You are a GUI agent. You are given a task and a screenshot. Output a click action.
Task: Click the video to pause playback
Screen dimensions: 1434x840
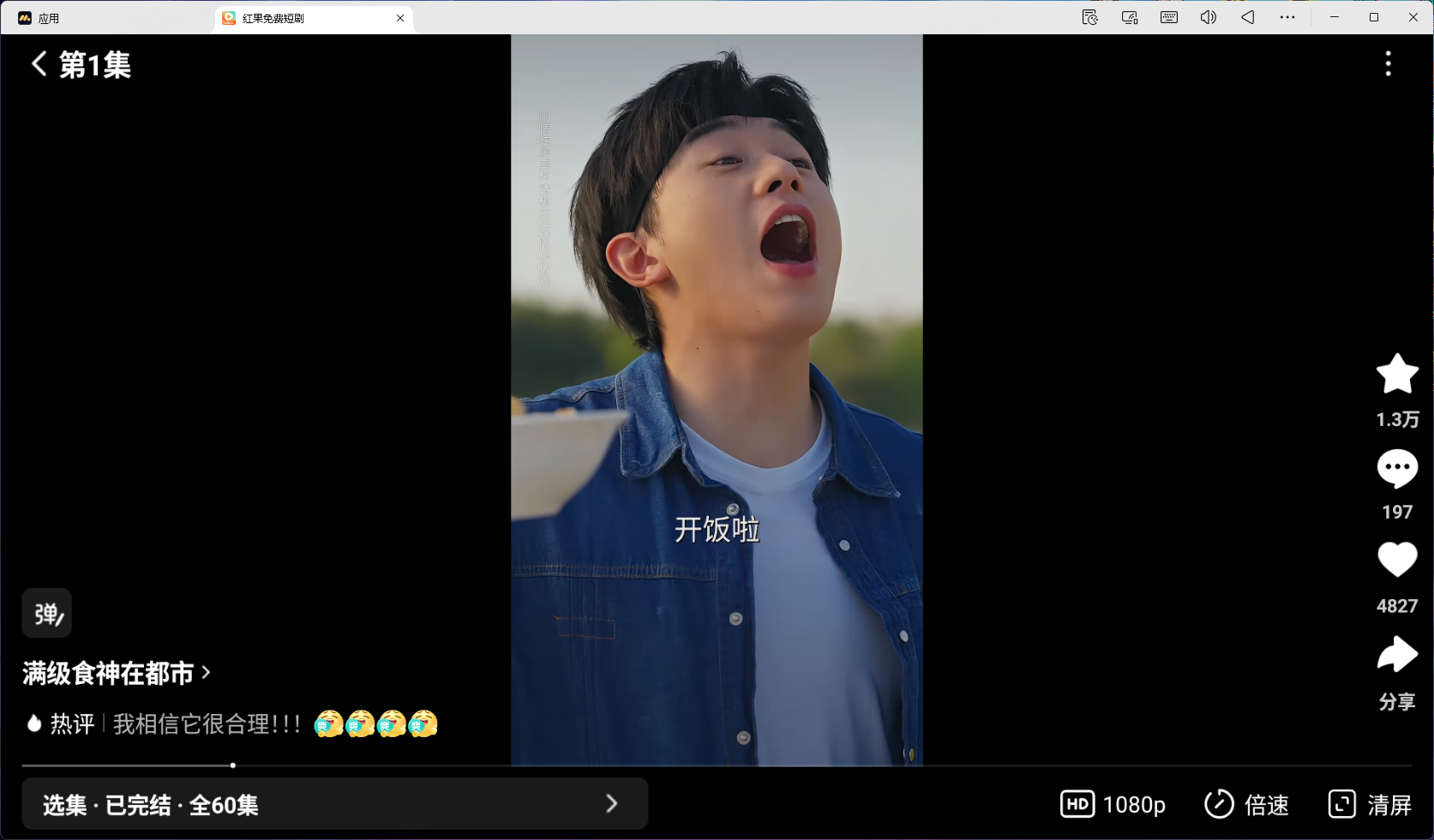click(717, 399)
